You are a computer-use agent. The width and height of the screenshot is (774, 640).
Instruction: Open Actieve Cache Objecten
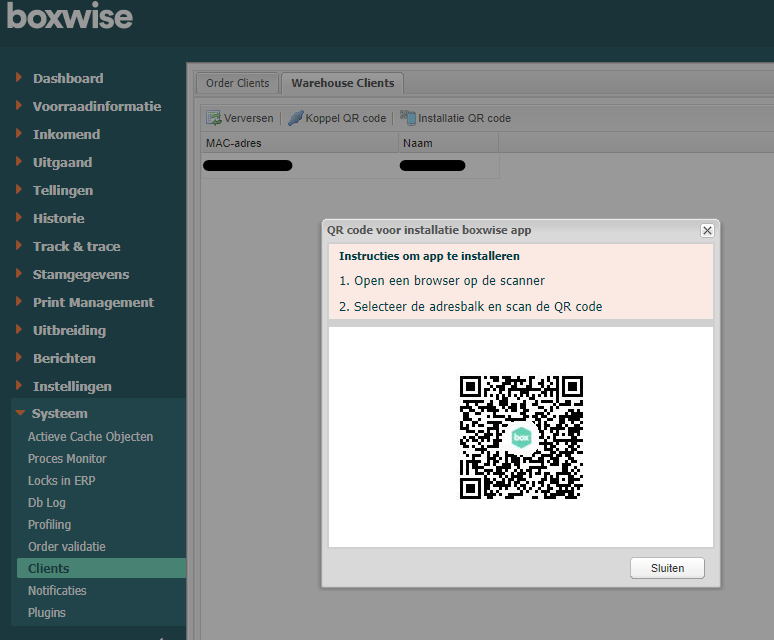[x=90, y=437]
